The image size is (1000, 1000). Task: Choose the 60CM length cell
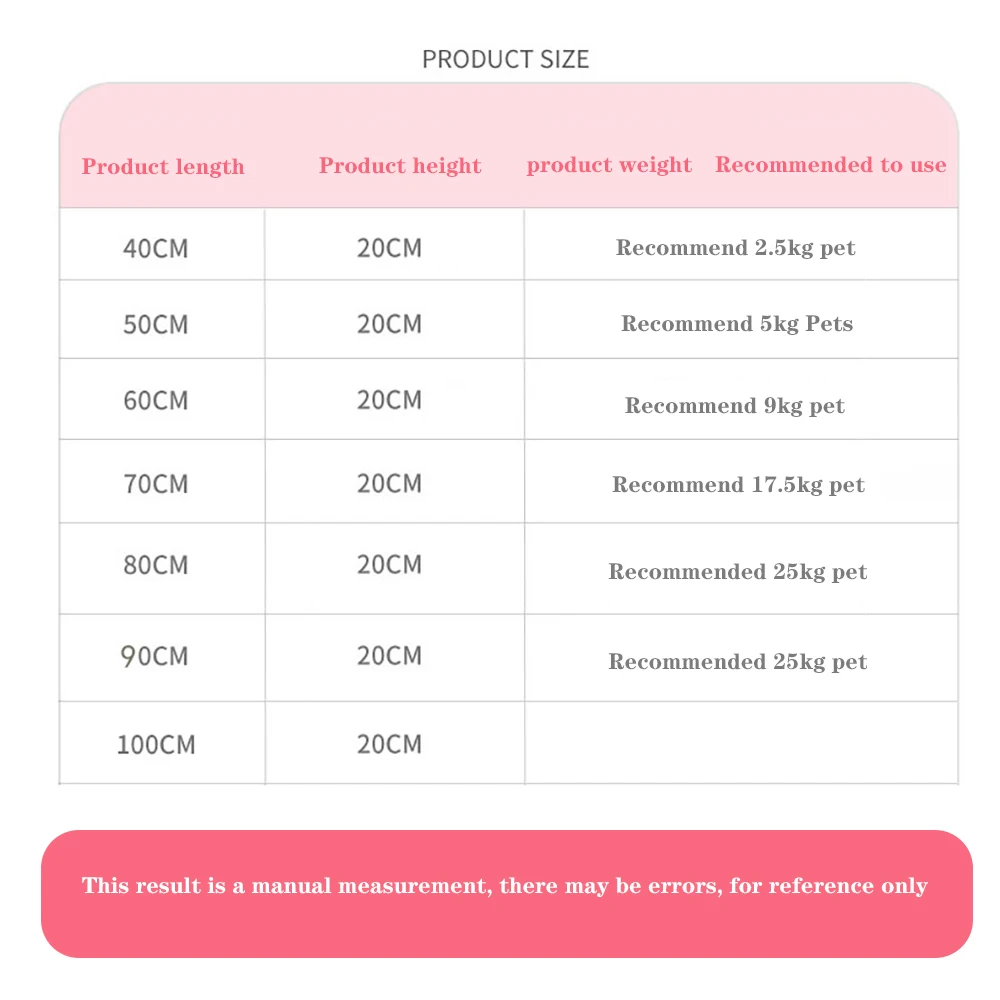(155, 401)
